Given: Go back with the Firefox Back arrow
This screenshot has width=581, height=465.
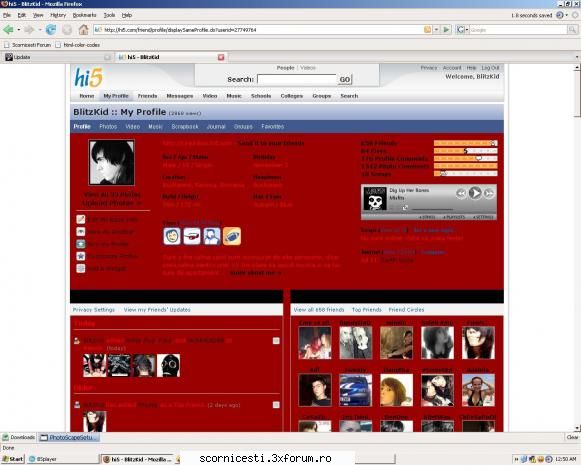Looking at the screenshot, I should coord(8,29).
